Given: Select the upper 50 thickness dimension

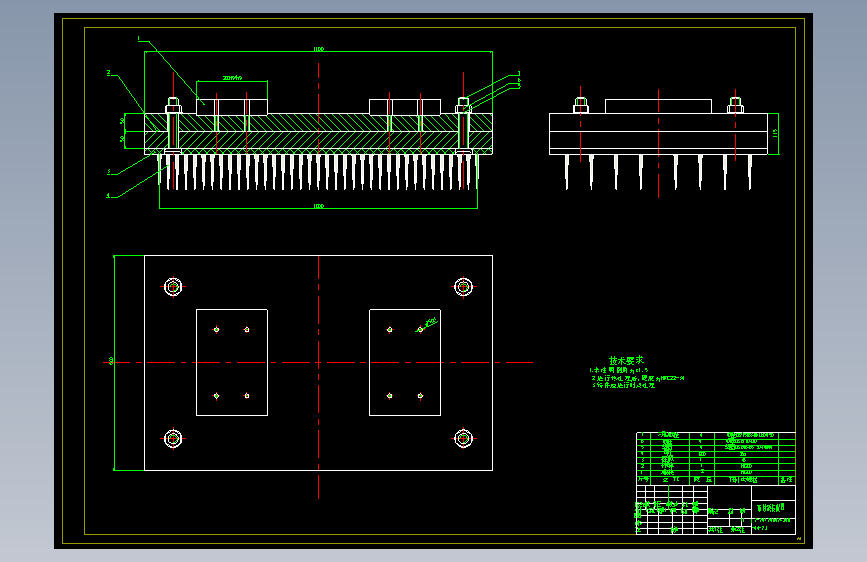Looking at the screenshot, I should point(122,121).
